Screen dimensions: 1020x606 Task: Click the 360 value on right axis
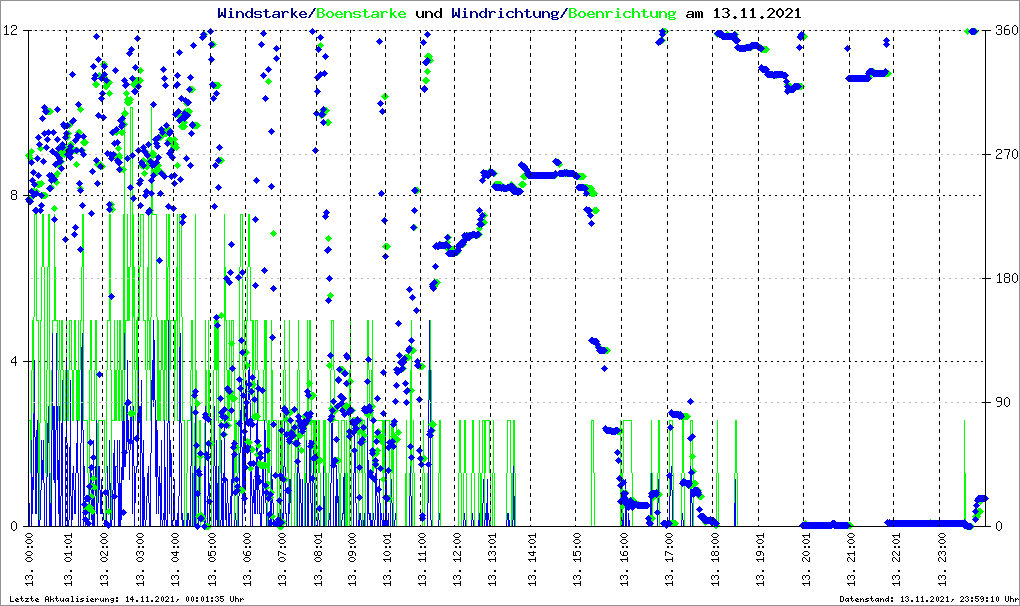1005,30
